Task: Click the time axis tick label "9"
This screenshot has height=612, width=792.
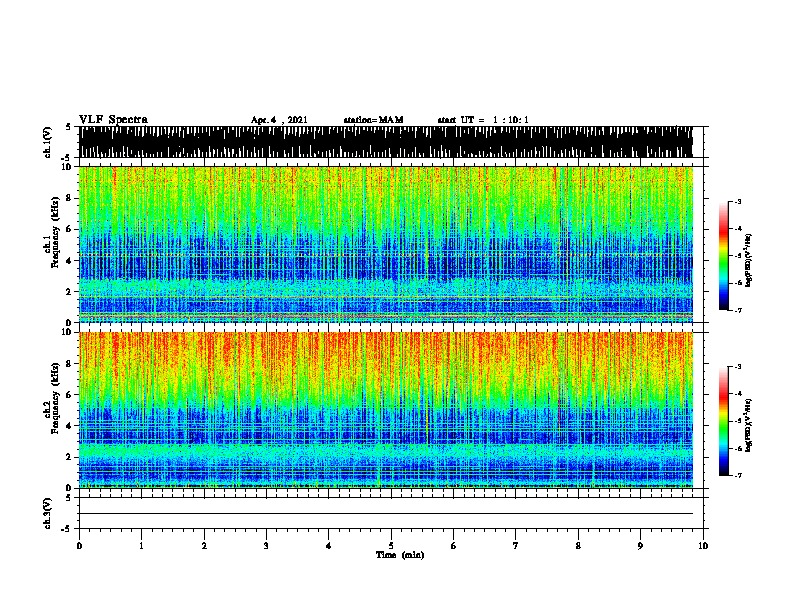Action: click(x=640, y=546)
